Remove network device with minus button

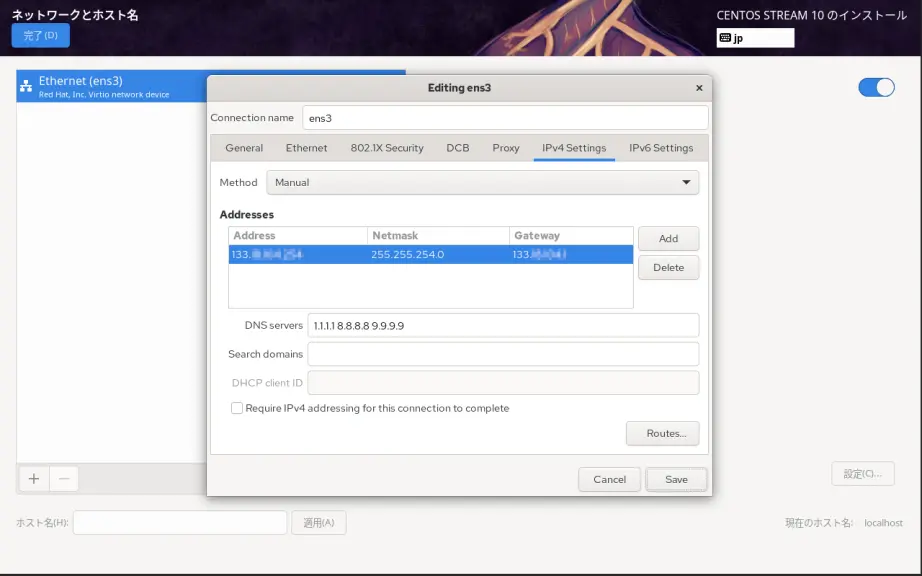click(x=64, y=479)
